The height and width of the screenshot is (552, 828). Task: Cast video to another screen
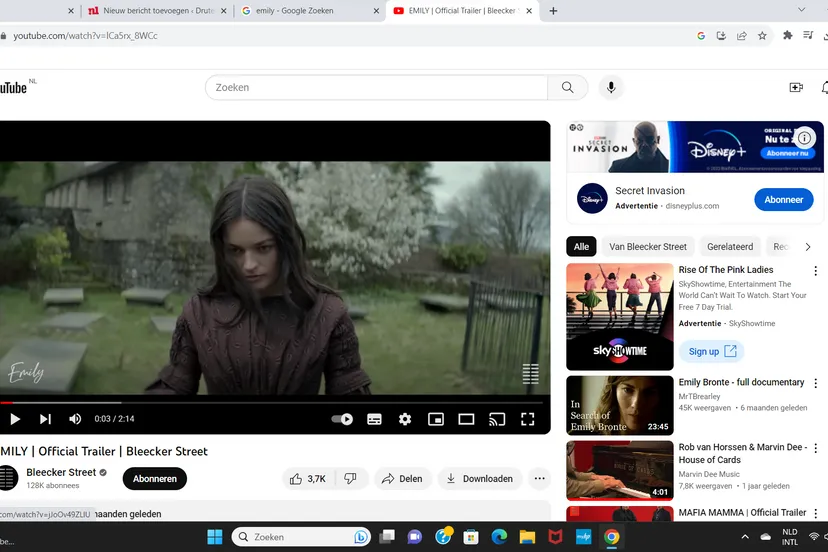(497, 419)
